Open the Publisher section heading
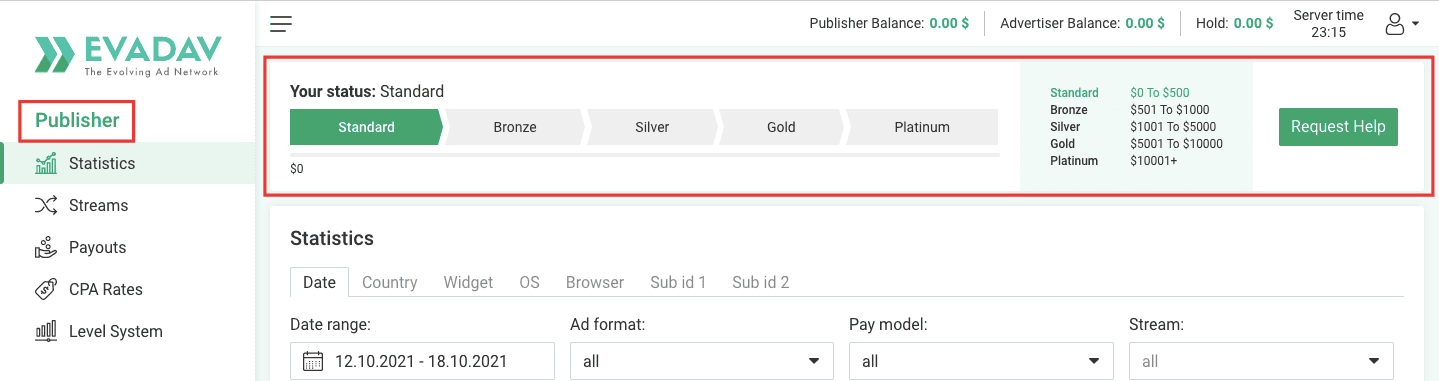This screenshot has height=381, width=1439. (77, 120)
